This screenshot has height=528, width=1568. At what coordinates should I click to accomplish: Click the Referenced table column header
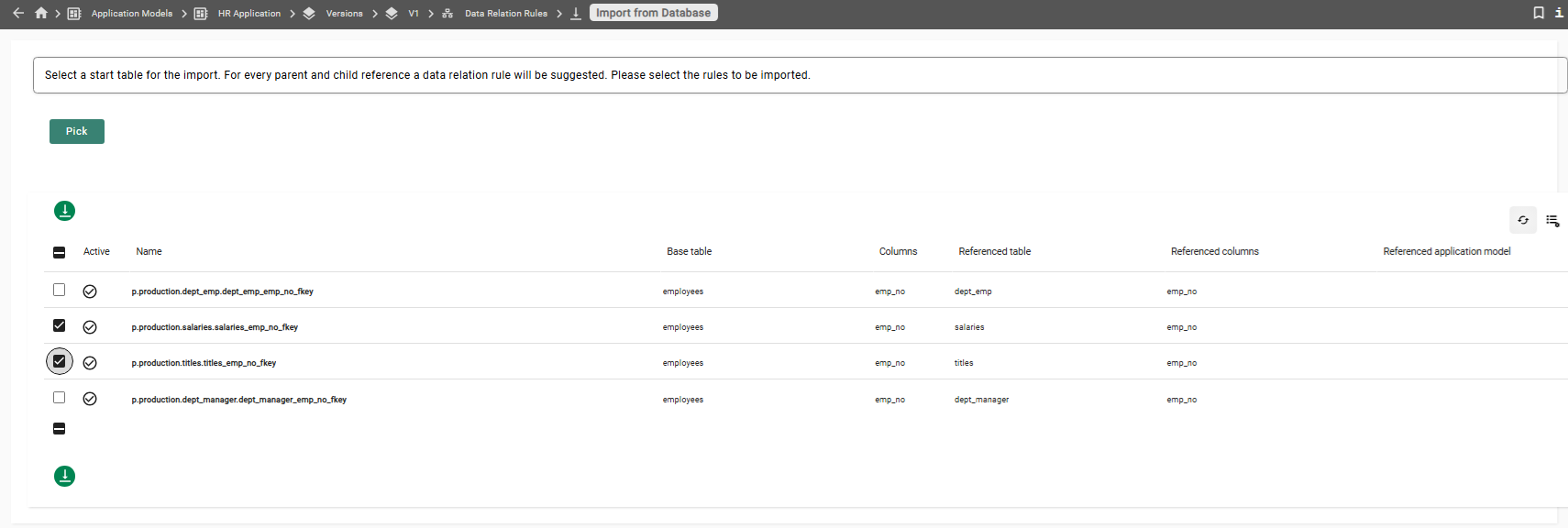[x=994, y=251]
